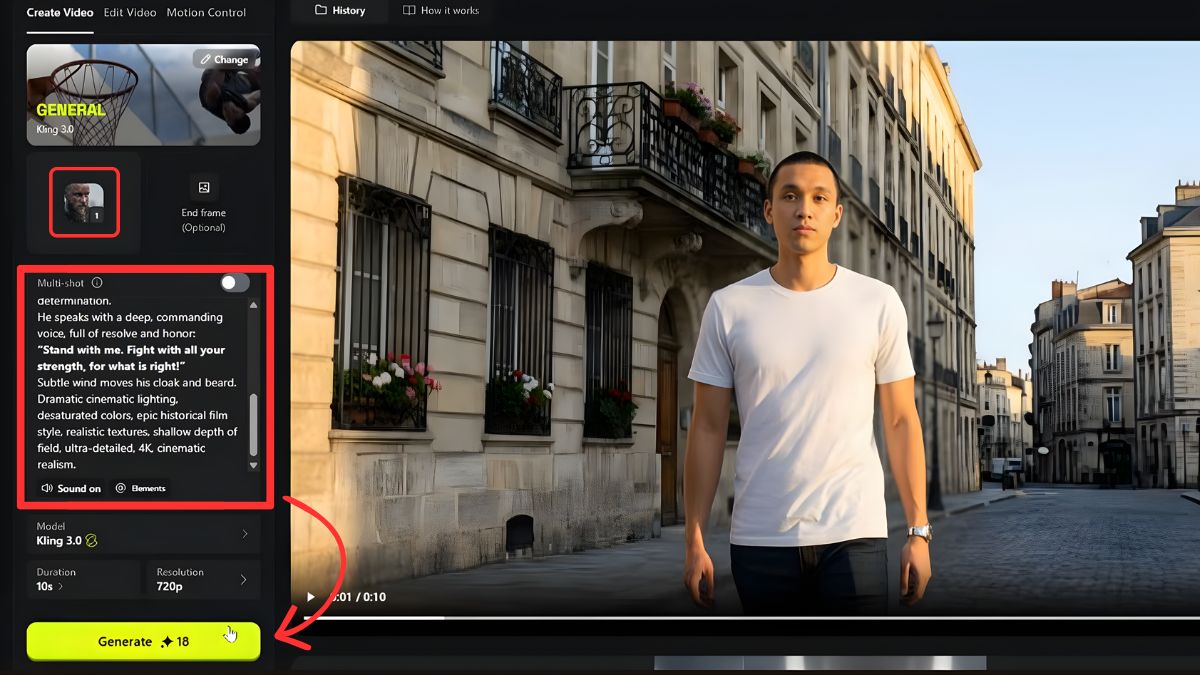Screen dimensions: 1200x675
Task: Open the Motion Control tab
Action: (206, 13)
